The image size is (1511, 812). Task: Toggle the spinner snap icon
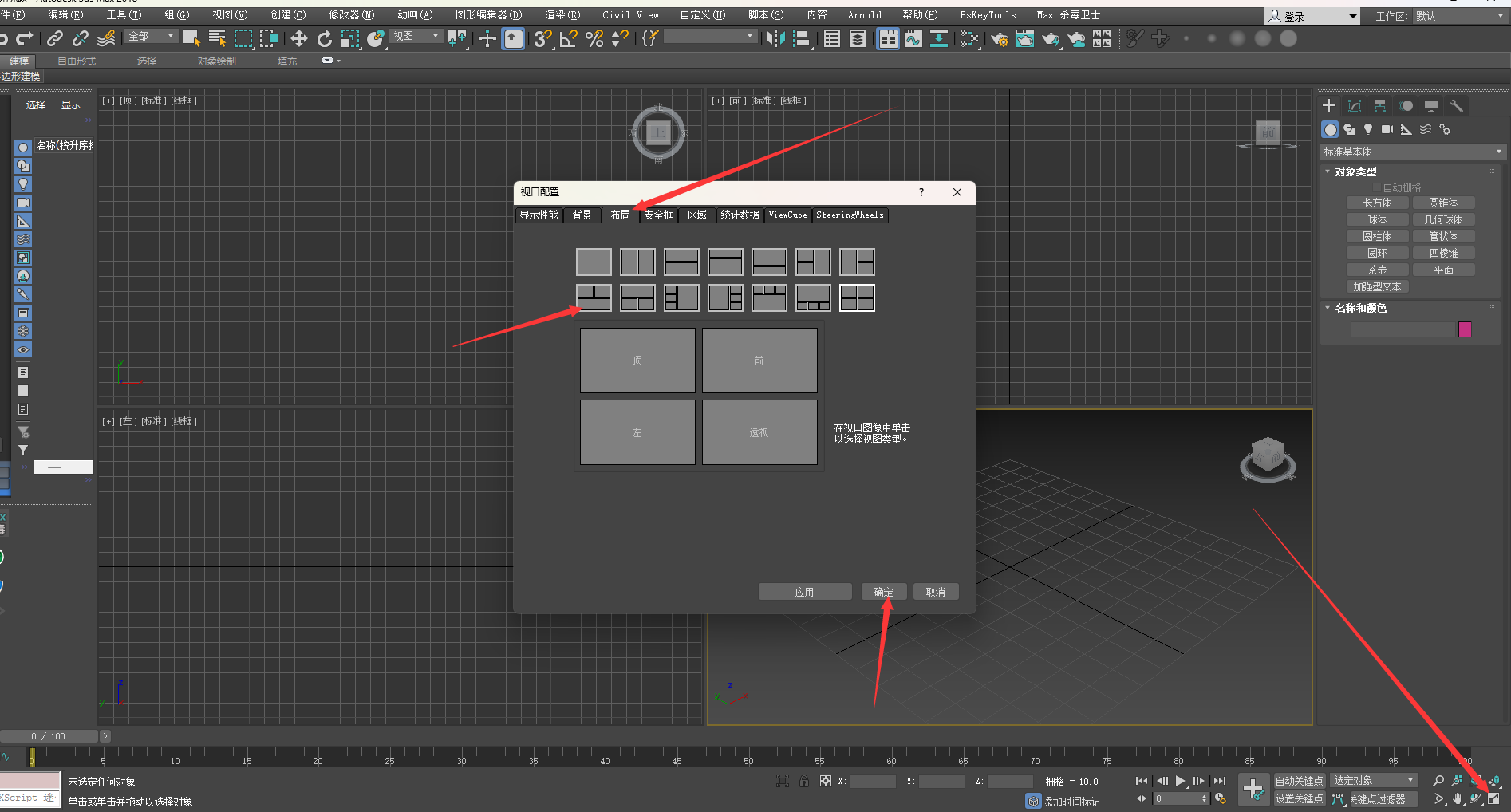coord(620,38)
